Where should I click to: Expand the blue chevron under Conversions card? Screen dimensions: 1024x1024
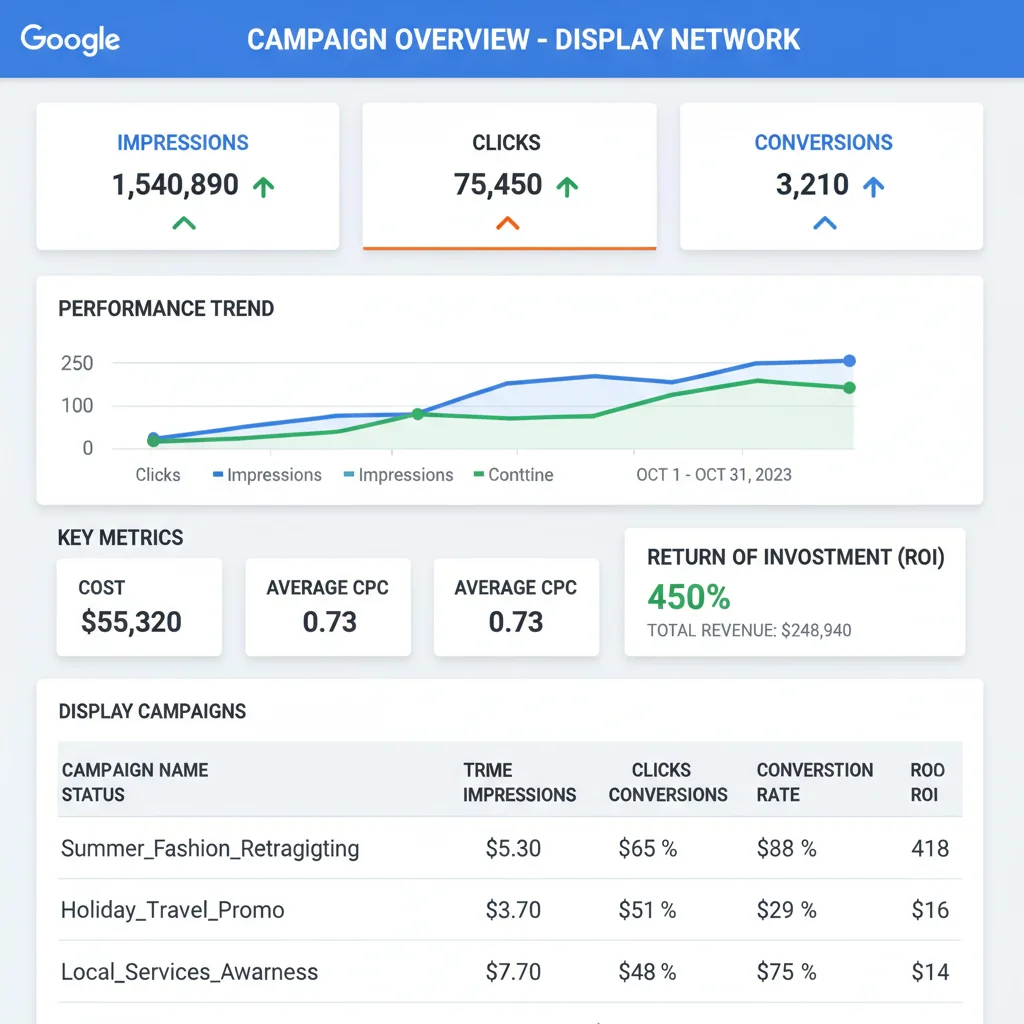click(825, 223)
